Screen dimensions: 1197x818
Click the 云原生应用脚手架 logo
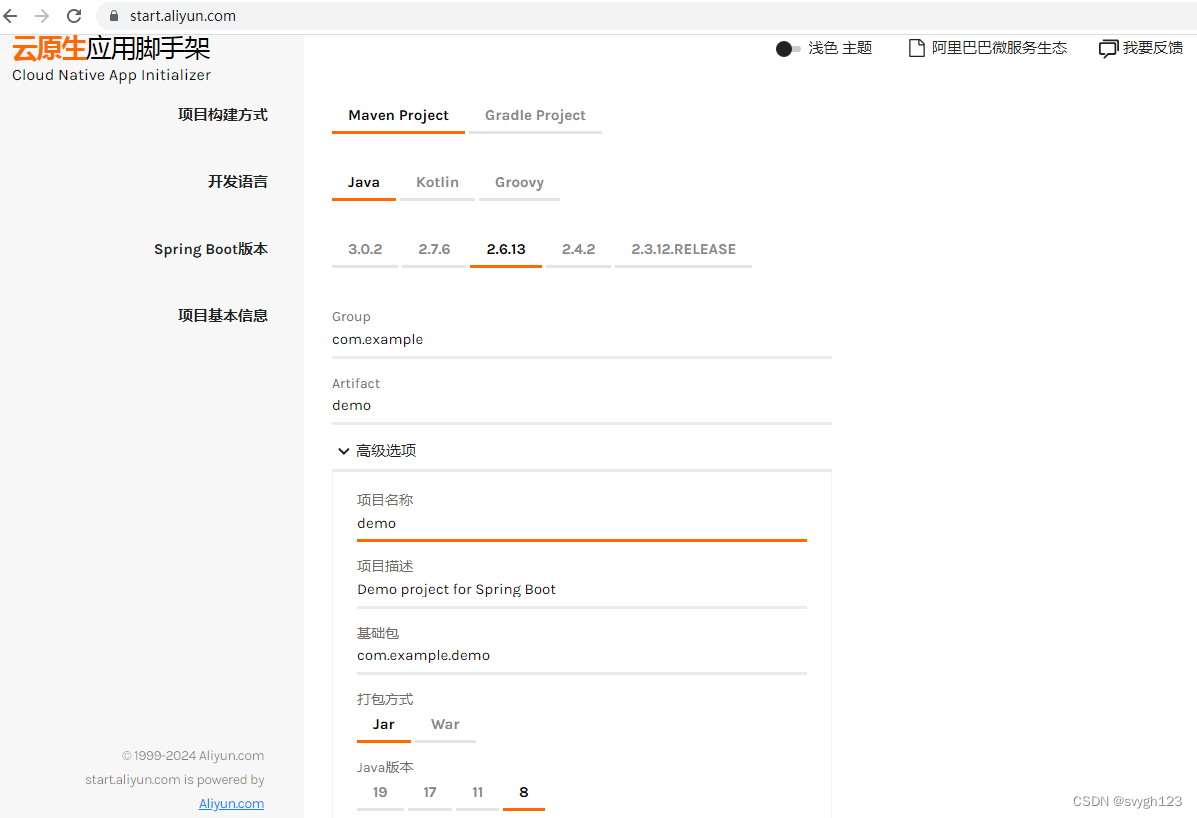[111, 49]
